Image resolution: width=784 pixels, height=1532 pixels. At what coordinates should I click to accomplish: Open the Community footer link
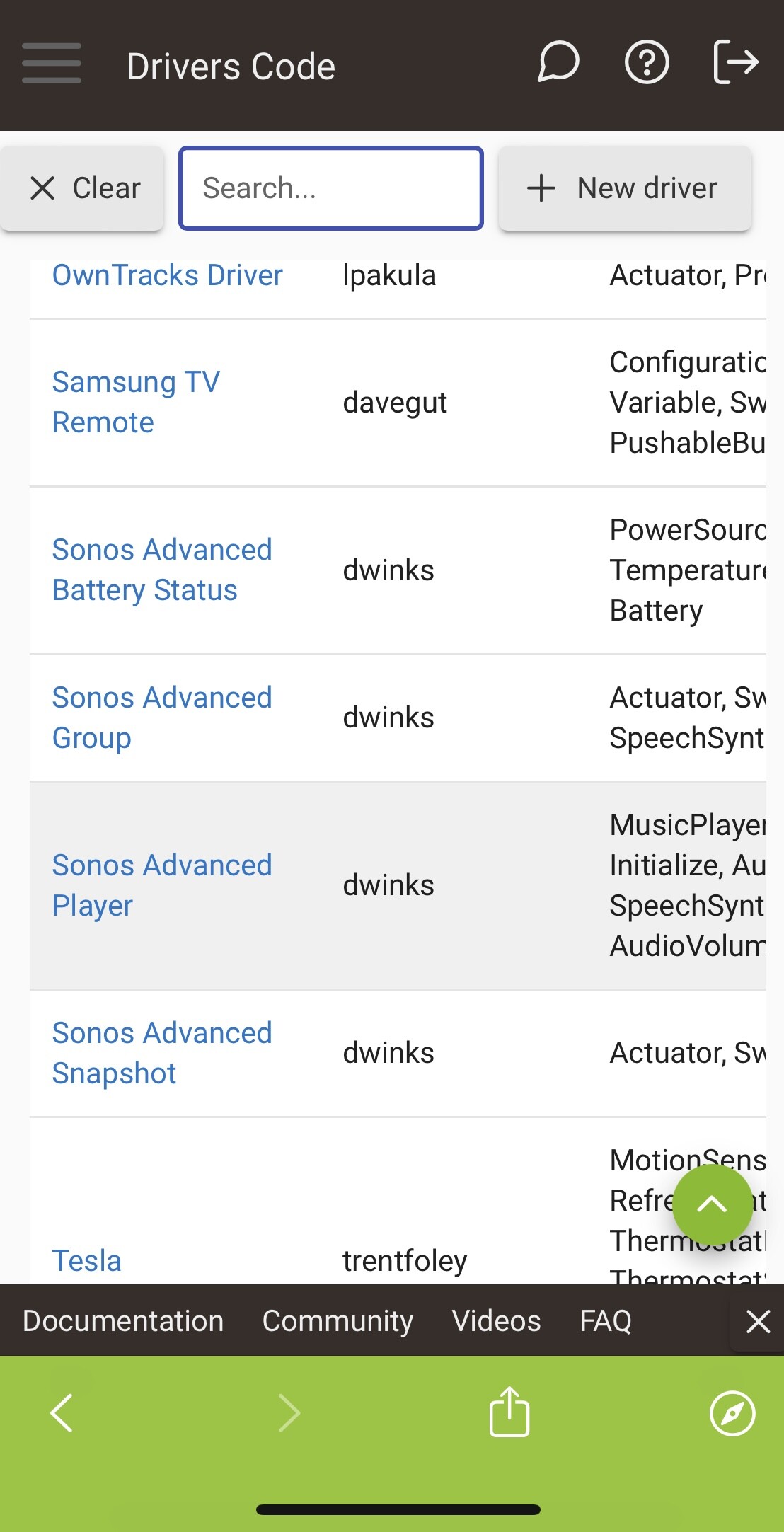pos(338,1321)
